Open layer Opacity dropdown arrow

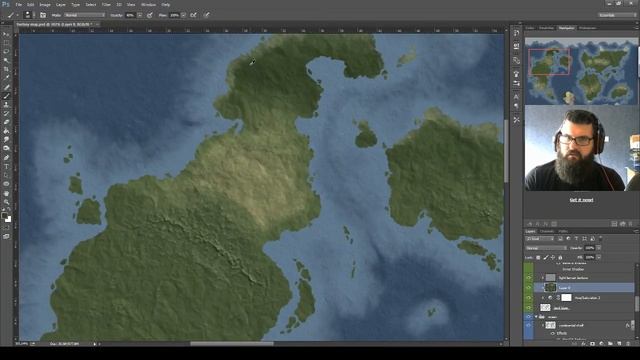(x=599, y=248)
